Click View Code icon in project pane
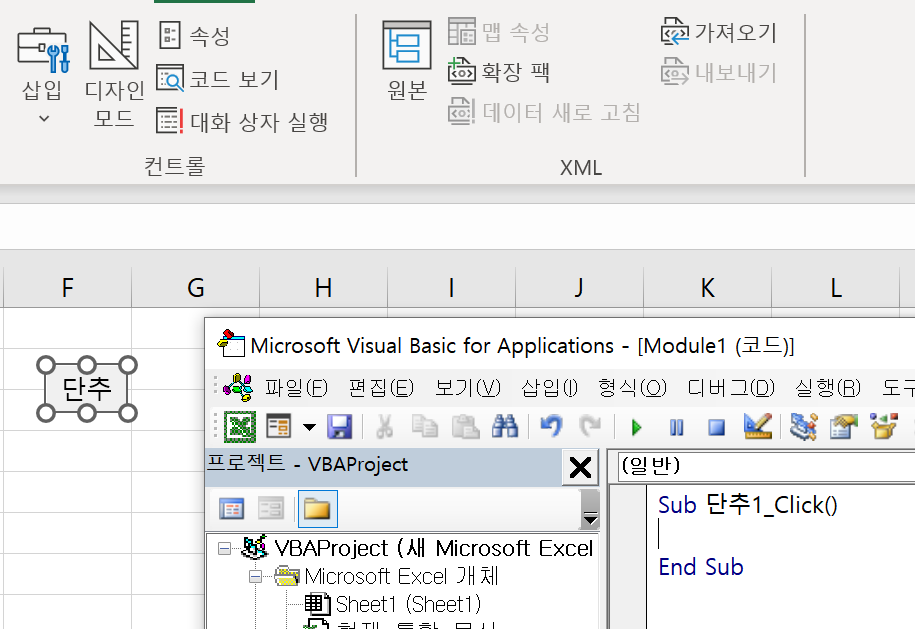 pyautogui.click(x=232, y=509)
